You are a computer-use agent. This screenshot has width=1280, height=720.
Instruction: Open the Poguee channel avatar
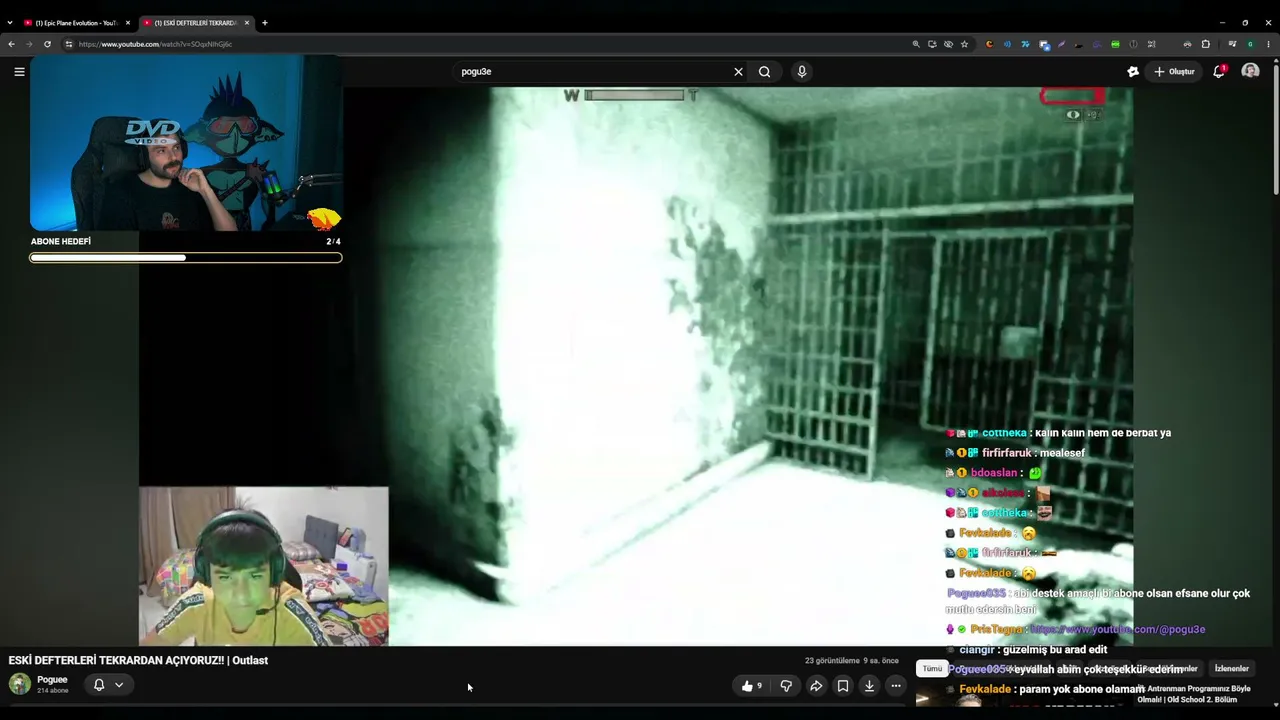[x=20, y=684]
